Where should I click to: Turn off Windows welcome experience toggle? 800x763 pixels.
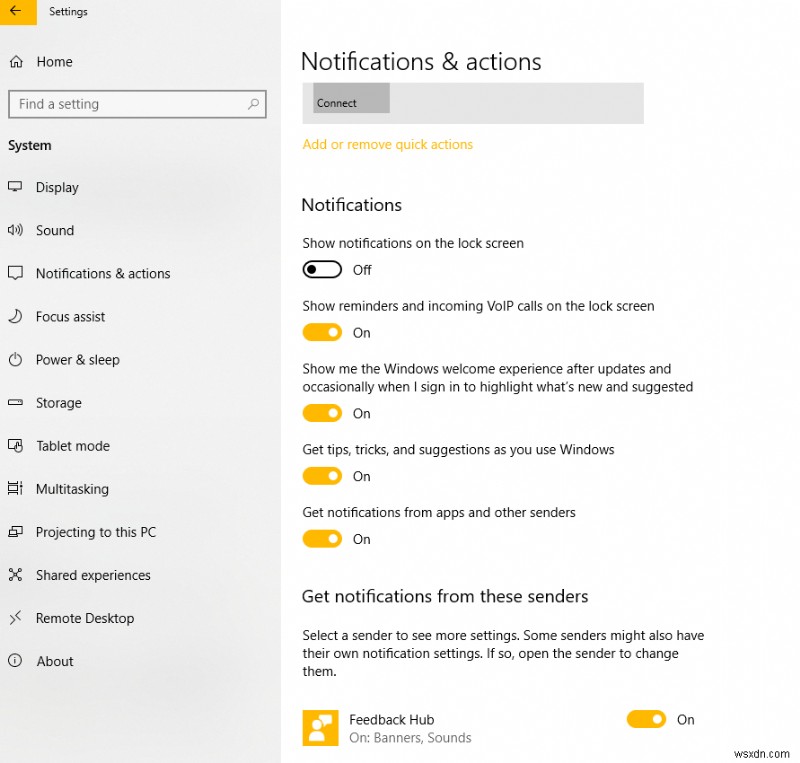coord(322,413)
